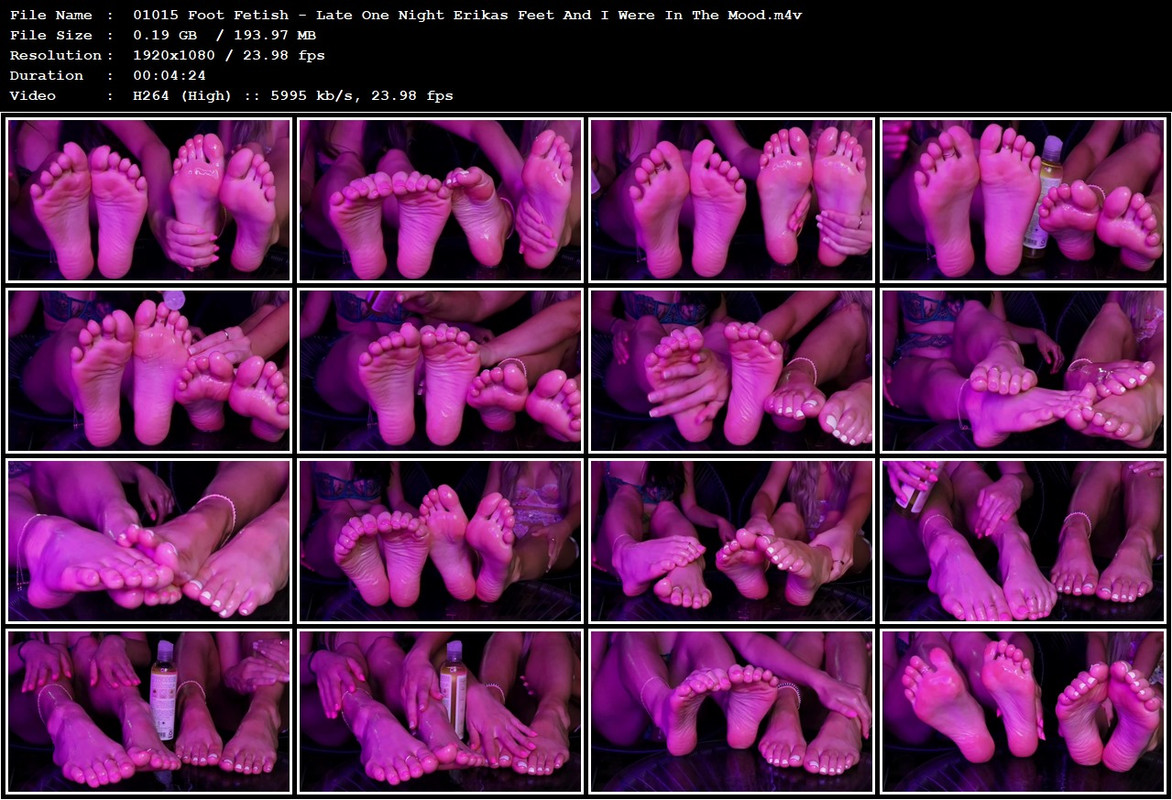Screen dimensions: 1172x800
Task: Open the second thumbnail in the third row
Action: [x=440, y=541]
